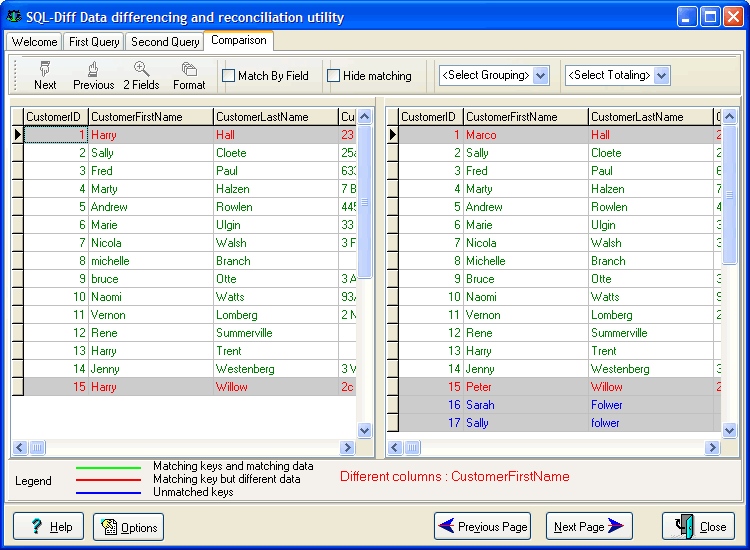
Task: Click CustomerID header in left grid
Action: 56,117
